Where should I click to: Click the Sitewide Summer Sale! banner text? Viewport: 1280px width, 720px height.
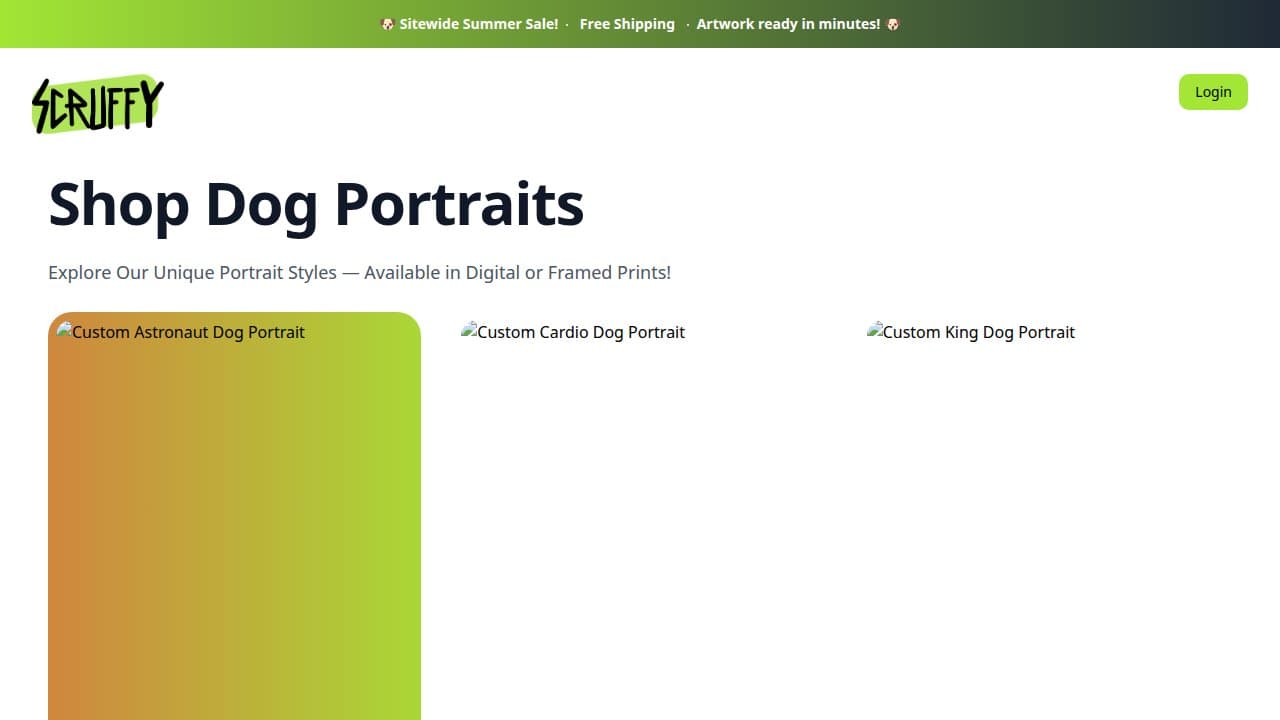point(479,24)
